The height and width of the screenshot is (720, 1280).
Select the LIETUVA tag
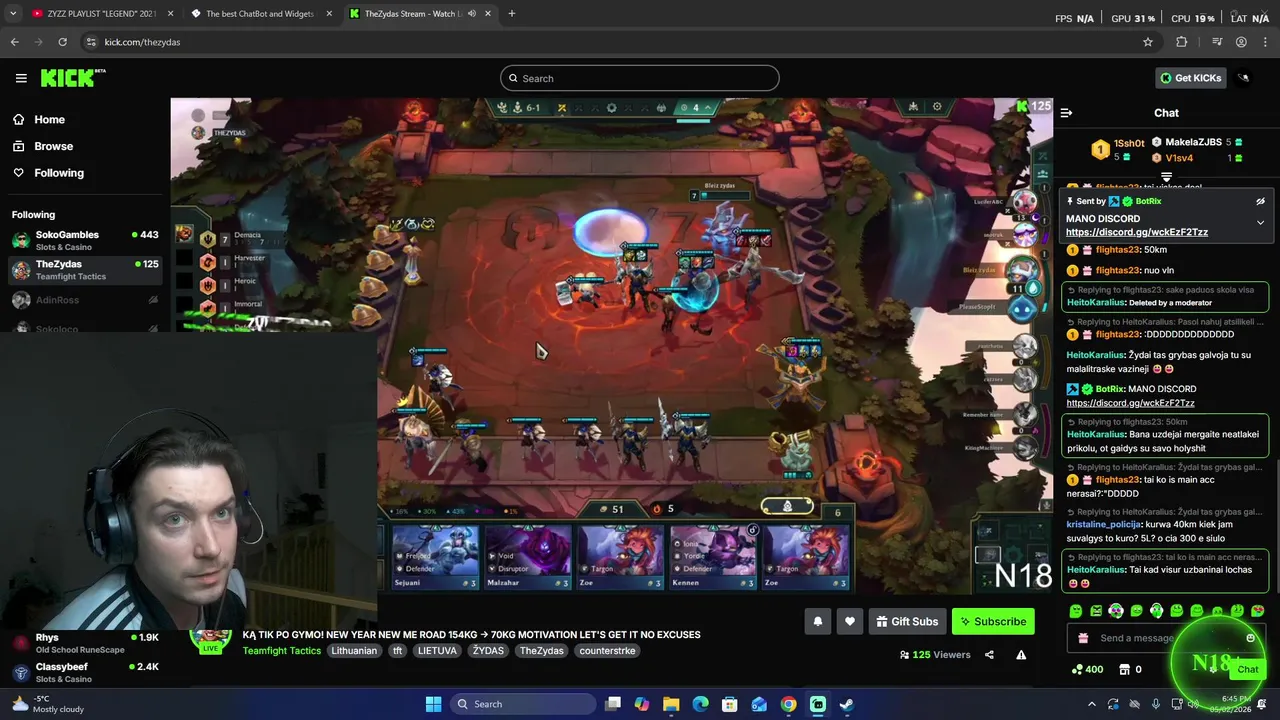(x=437, y=650)
